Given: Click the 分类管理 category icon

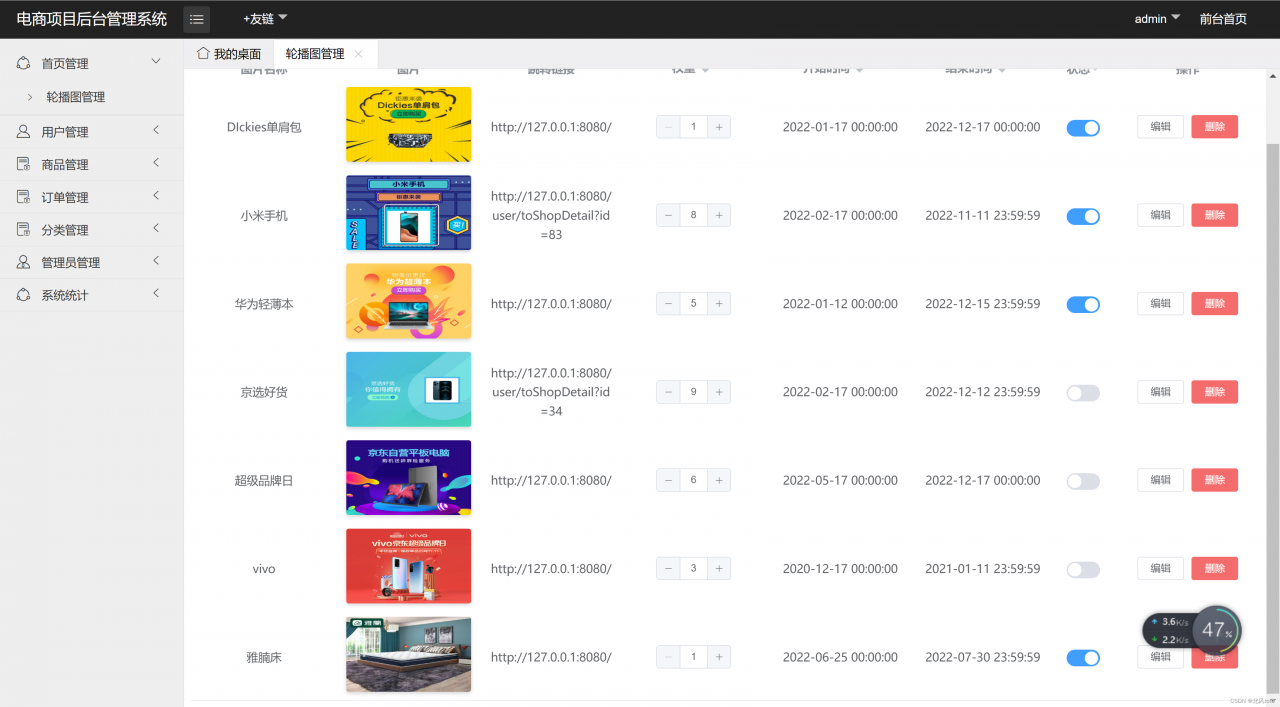Looking at the screenshot, I should point(24,230).
